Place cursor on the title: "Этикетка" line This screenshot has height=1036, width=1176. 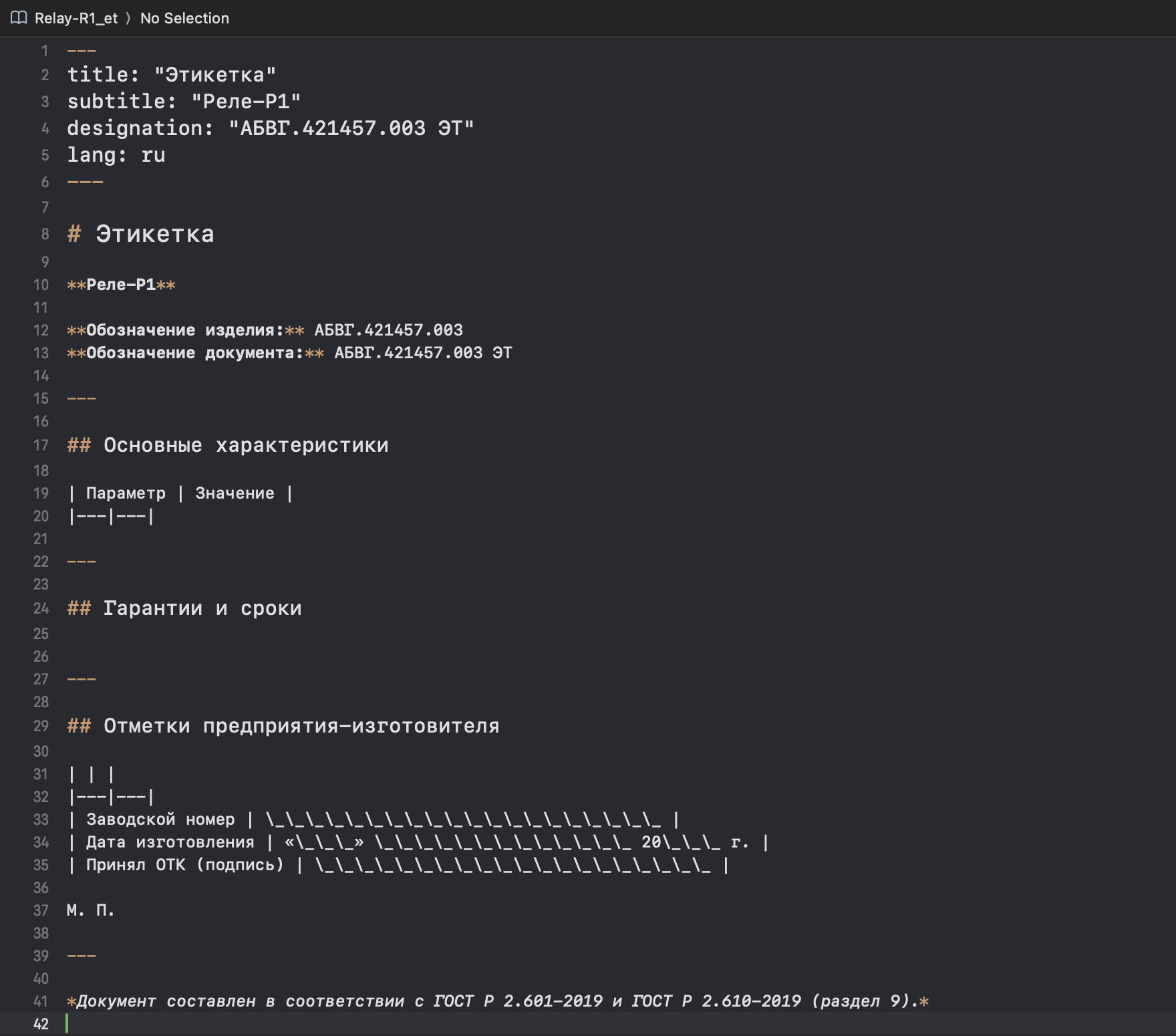click(172, 75)
